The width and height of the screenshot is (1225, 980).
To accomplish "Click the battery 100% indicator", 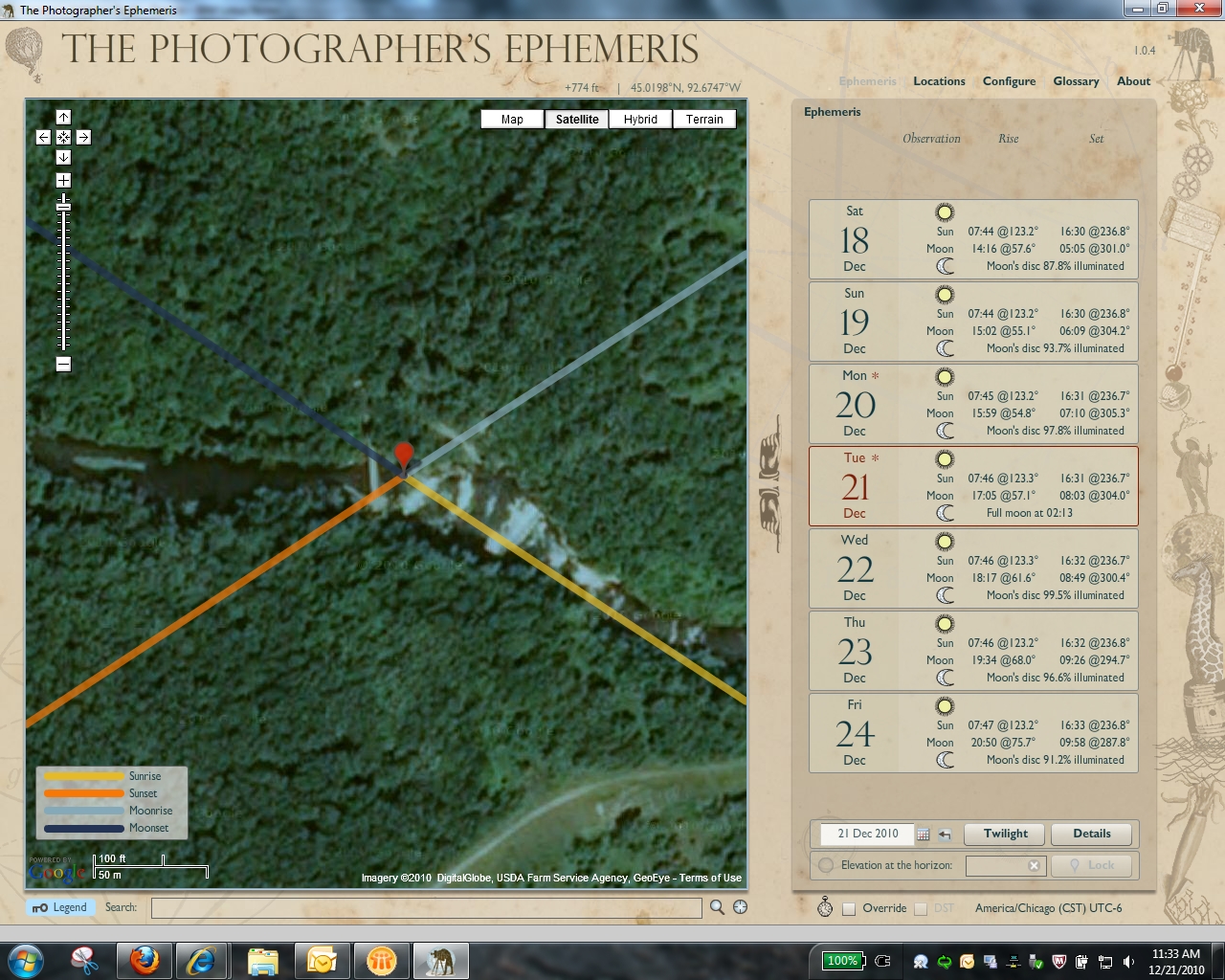I will [x=843, y=961].
